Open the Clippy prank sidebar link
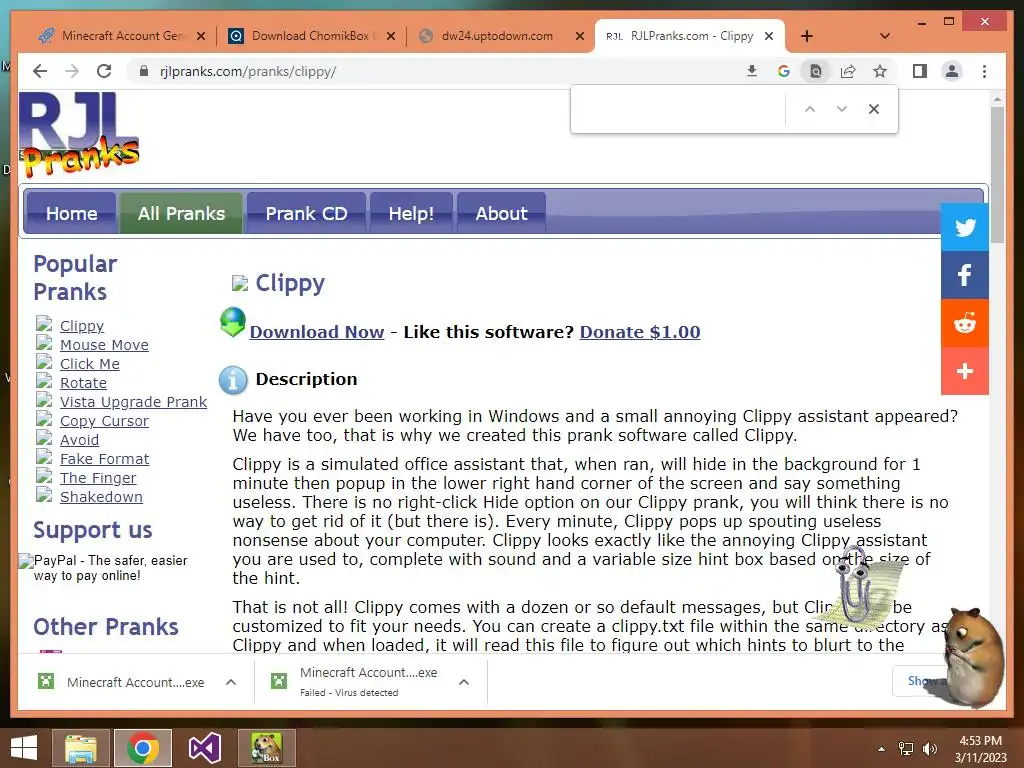The width and height of the screenshot is (1024, 768). (82, 326)
